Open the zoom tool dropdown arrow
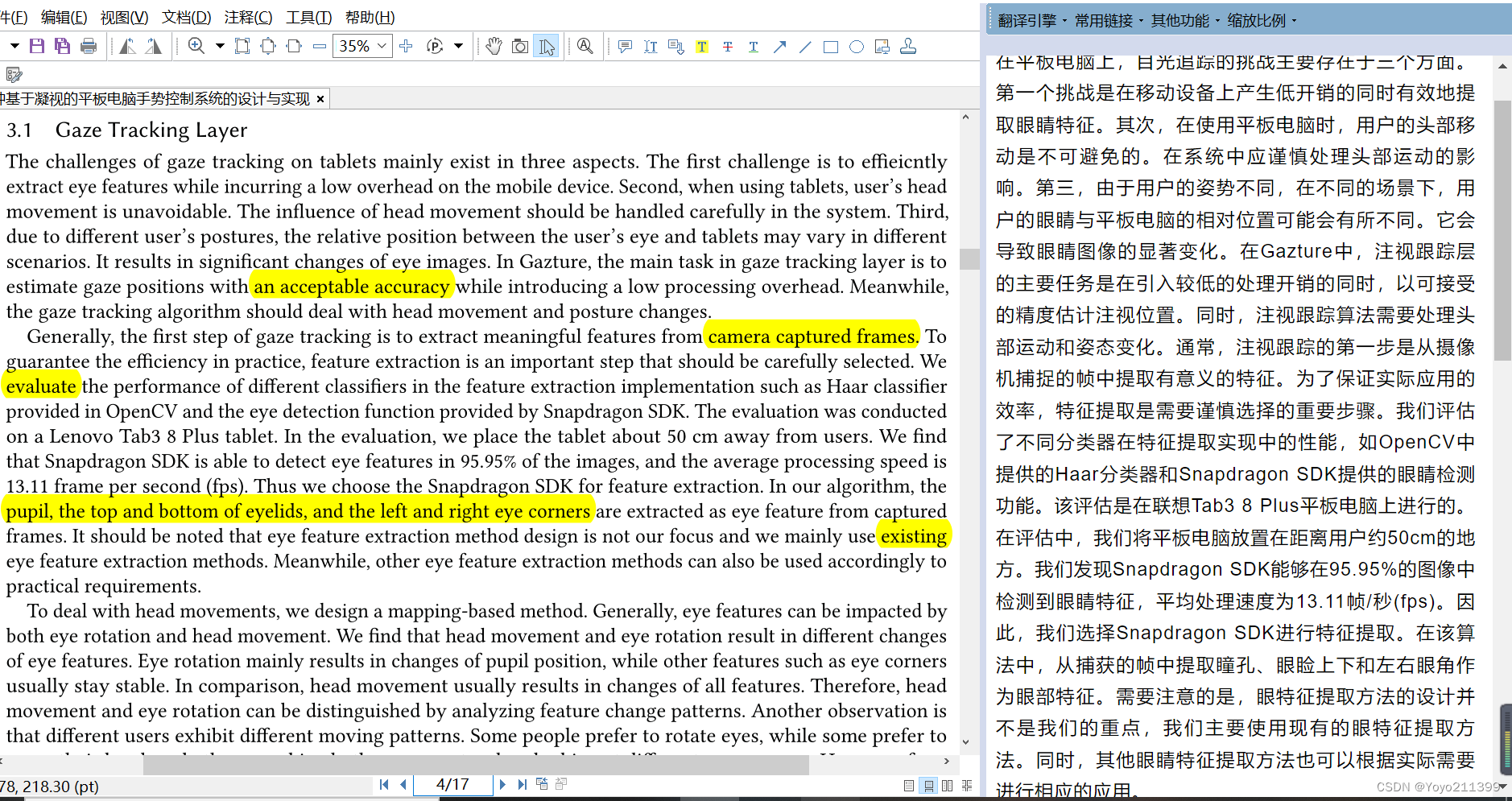 [220, 47]
